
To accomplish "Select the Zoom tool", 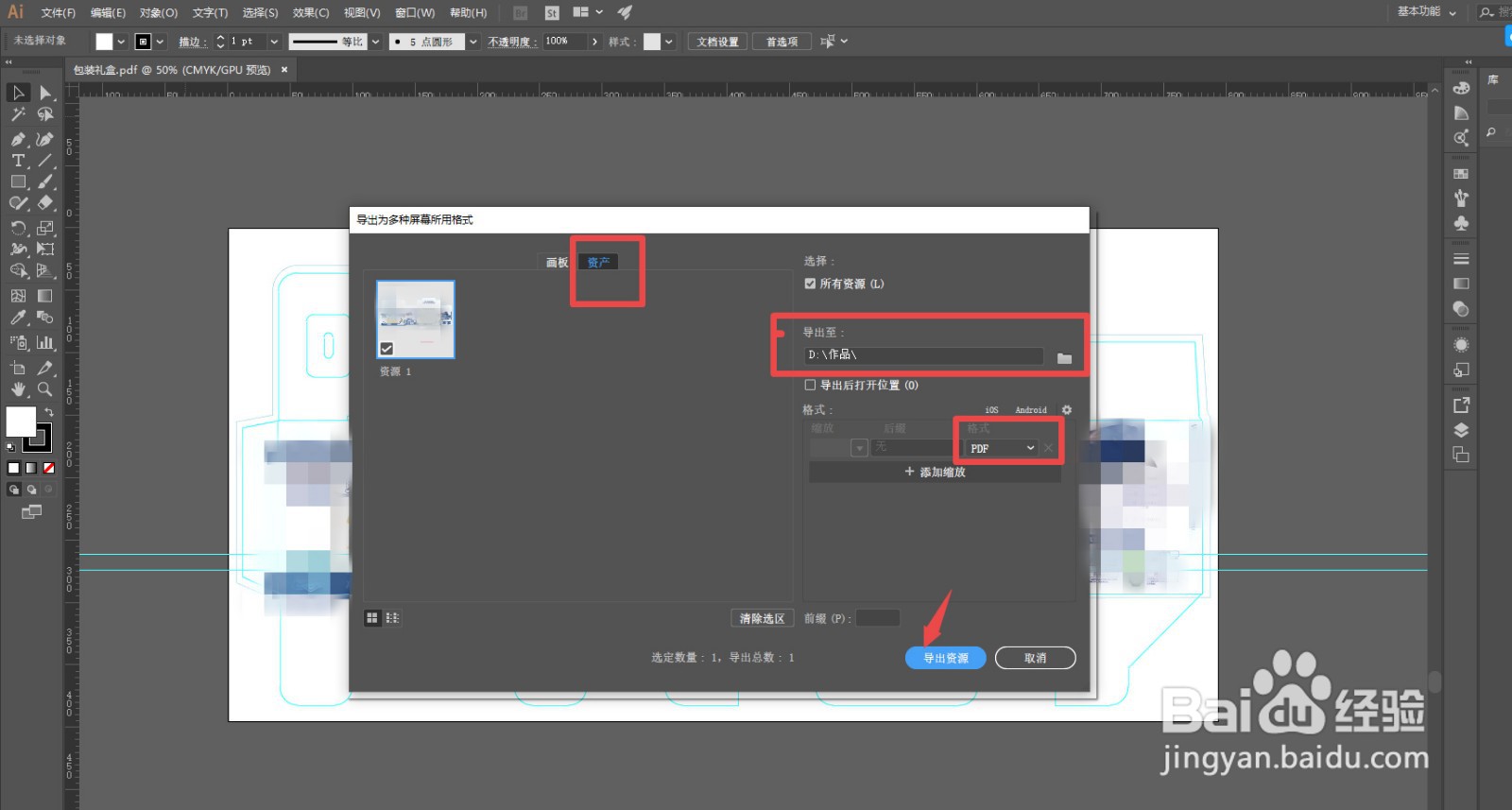I will pos(45,389).
